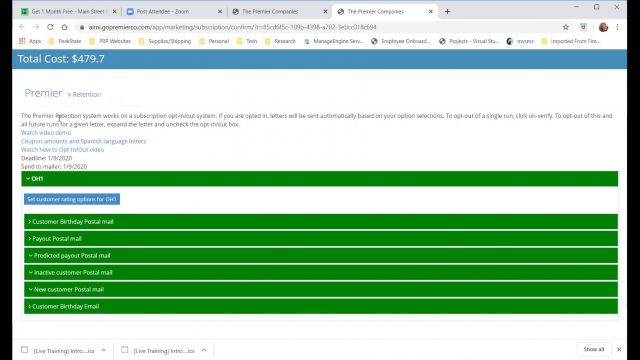Collapse Inactive customer Postal mail row
The image size is (640, 360).
[x=321, y=272]
